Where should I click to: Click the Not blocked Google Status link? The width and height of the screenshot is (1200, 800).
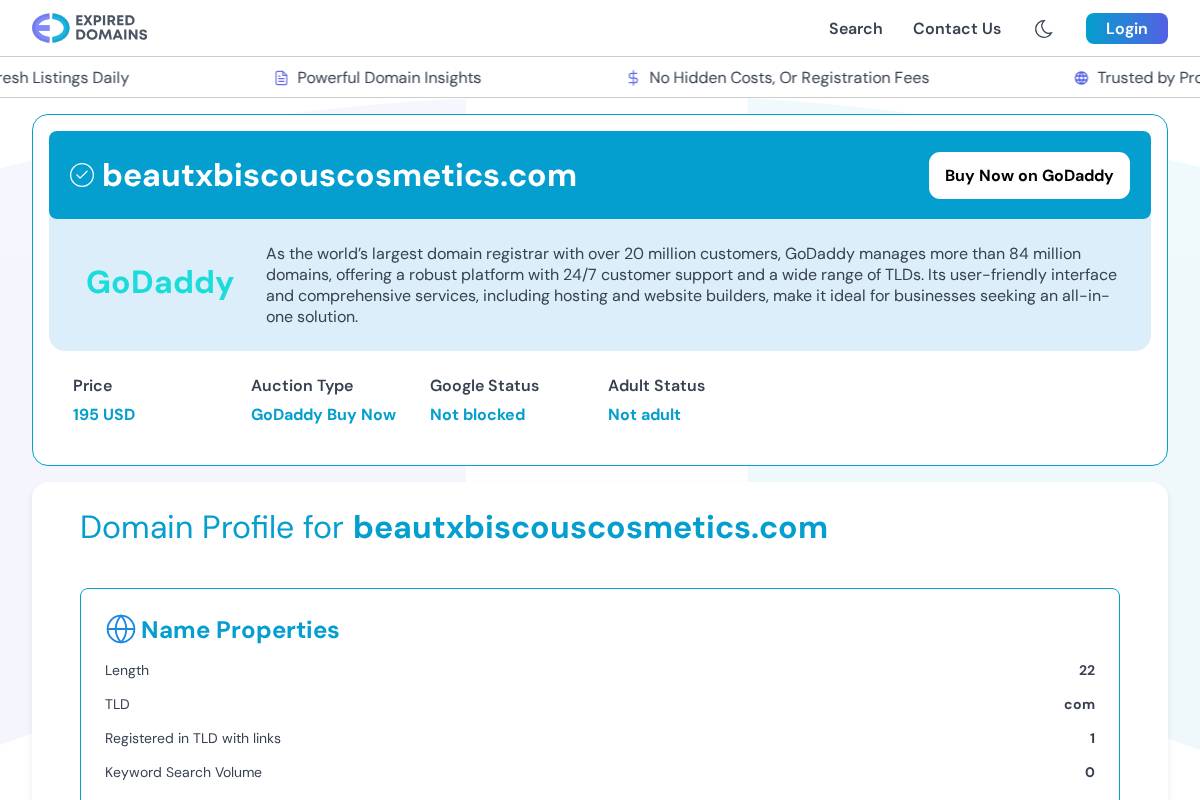pyautogui.click(x=477, y=414)
